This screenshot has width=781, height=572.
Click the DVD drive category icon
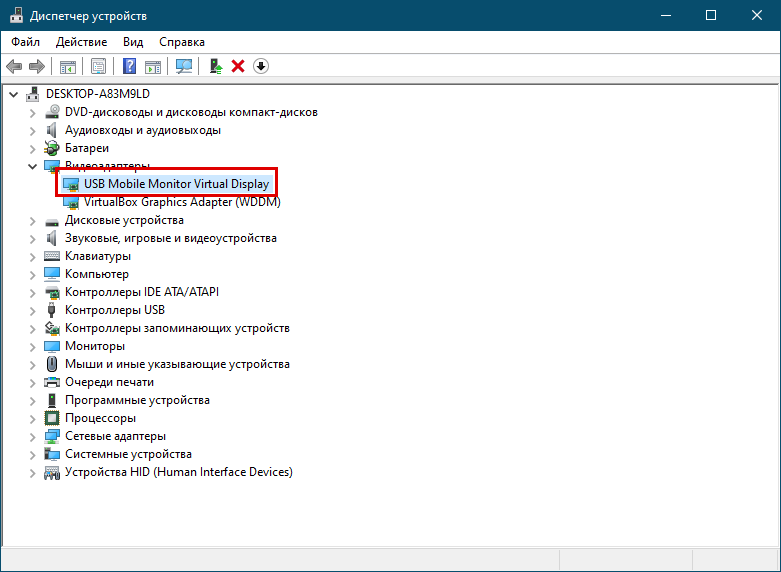coord(52,112)
